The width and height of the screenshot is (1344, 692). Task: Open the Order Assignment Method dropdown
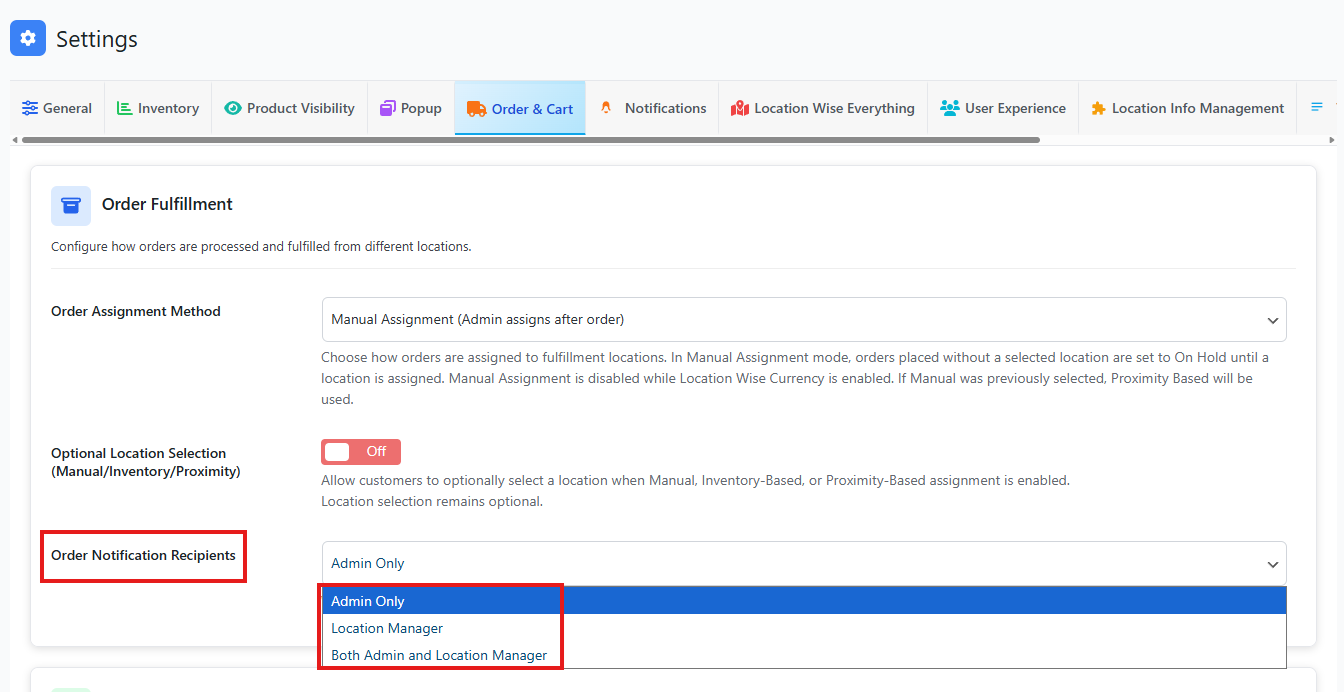pos(804,320)
